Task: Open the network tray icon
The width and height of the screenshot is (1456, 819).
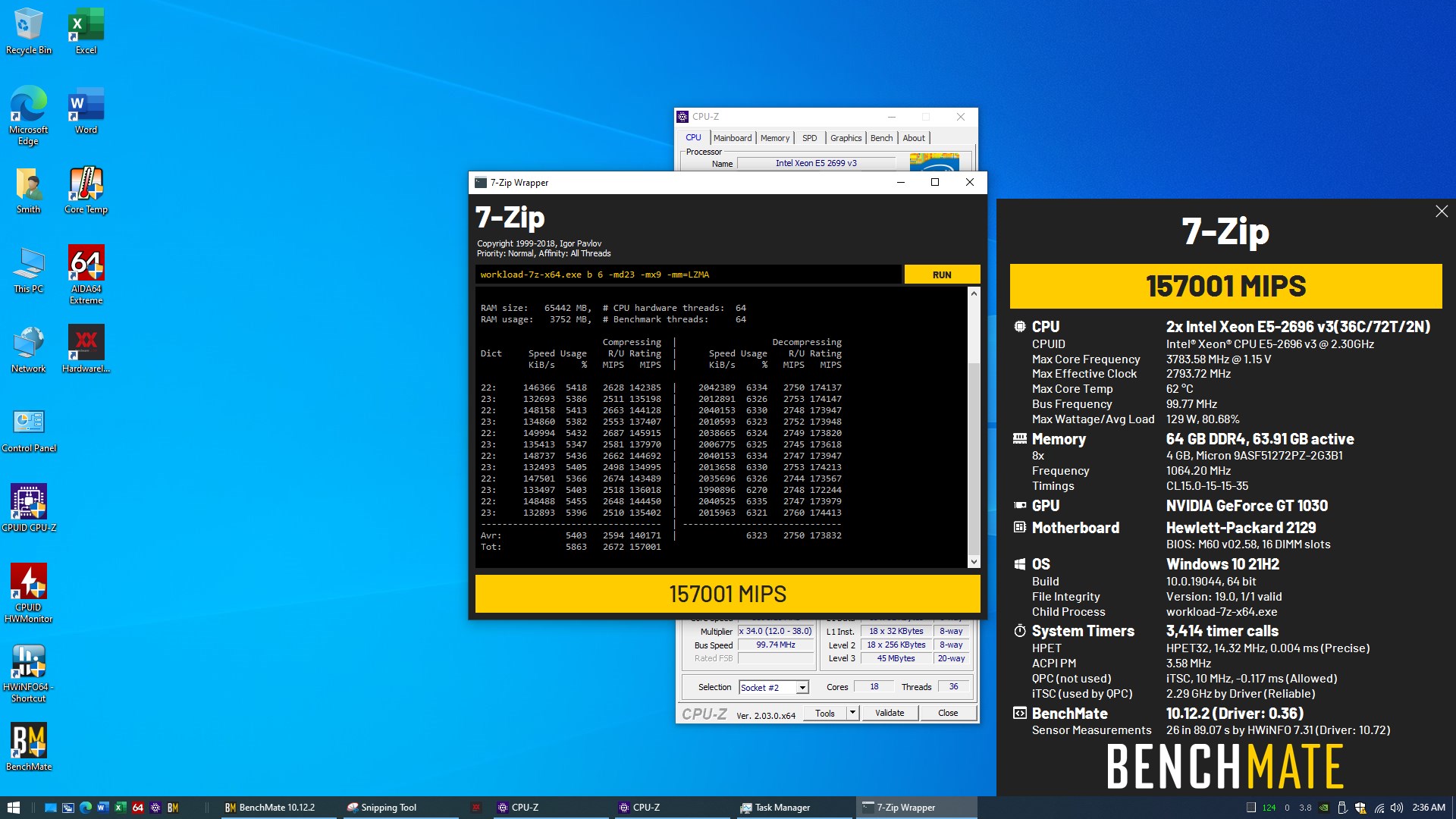Action: click(1379, 808)
